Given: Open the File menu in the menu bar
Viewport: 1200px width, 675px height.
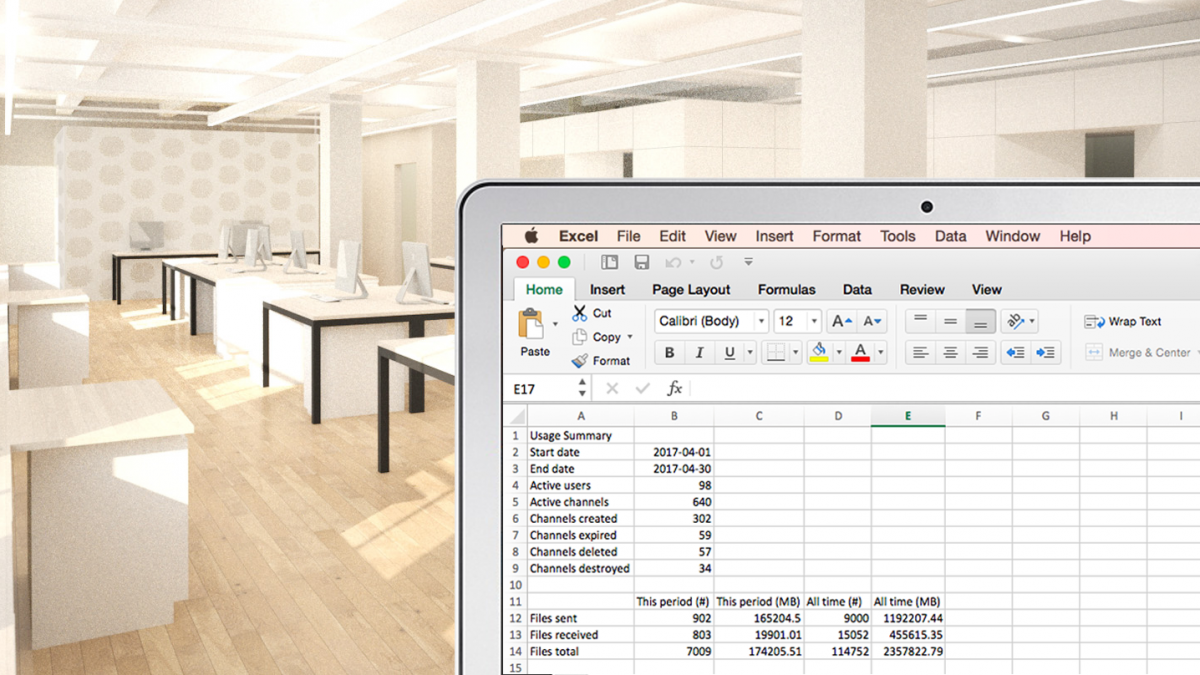Looking at the screenshot, I should [628, 236].
